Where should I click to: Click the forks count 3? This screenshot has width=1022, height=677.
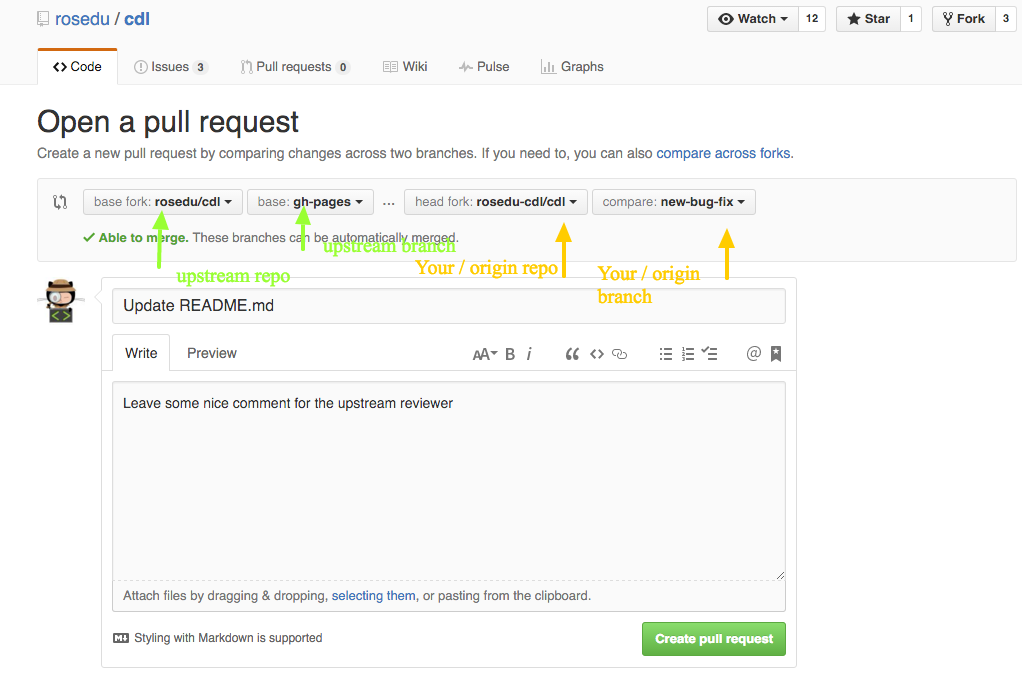[1006, 19]
